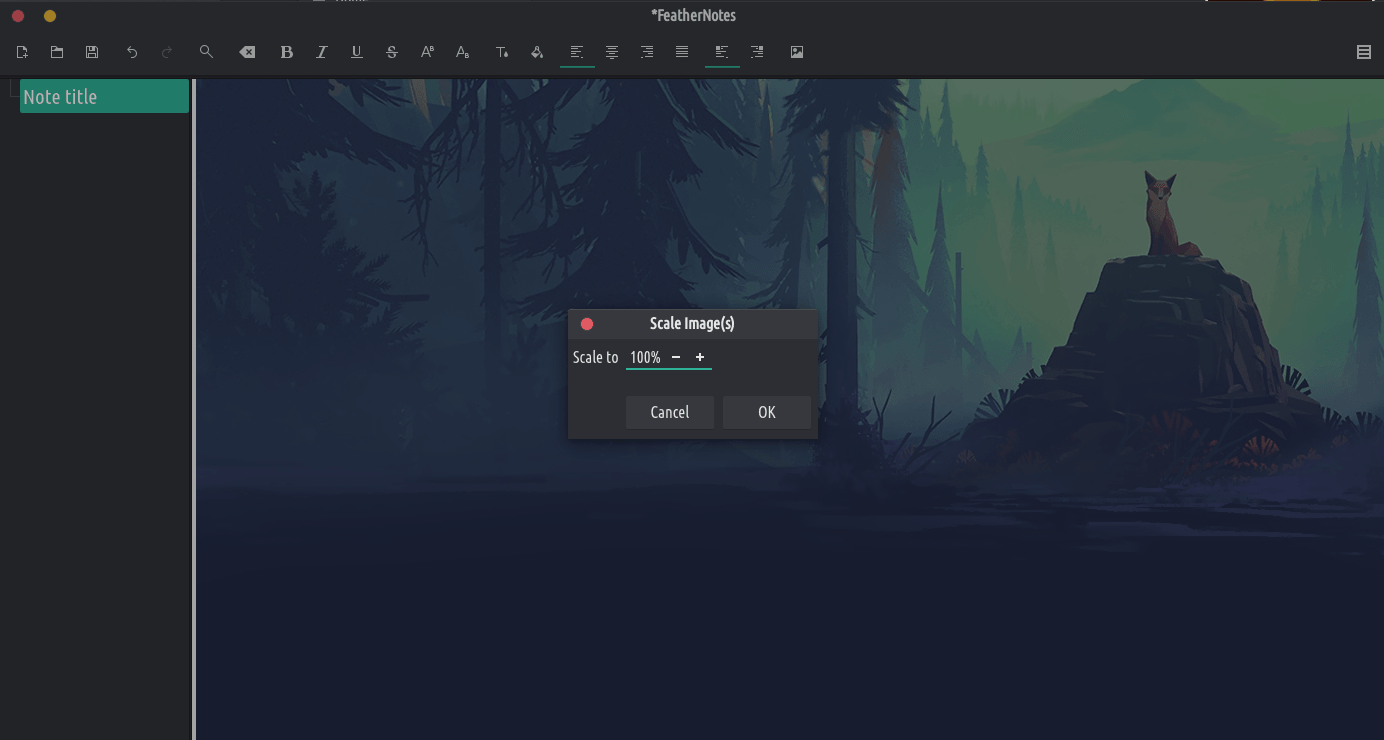The image size is (1384, 740).
Task: Increase scale with the plus stepper
Action: (700, 357)
